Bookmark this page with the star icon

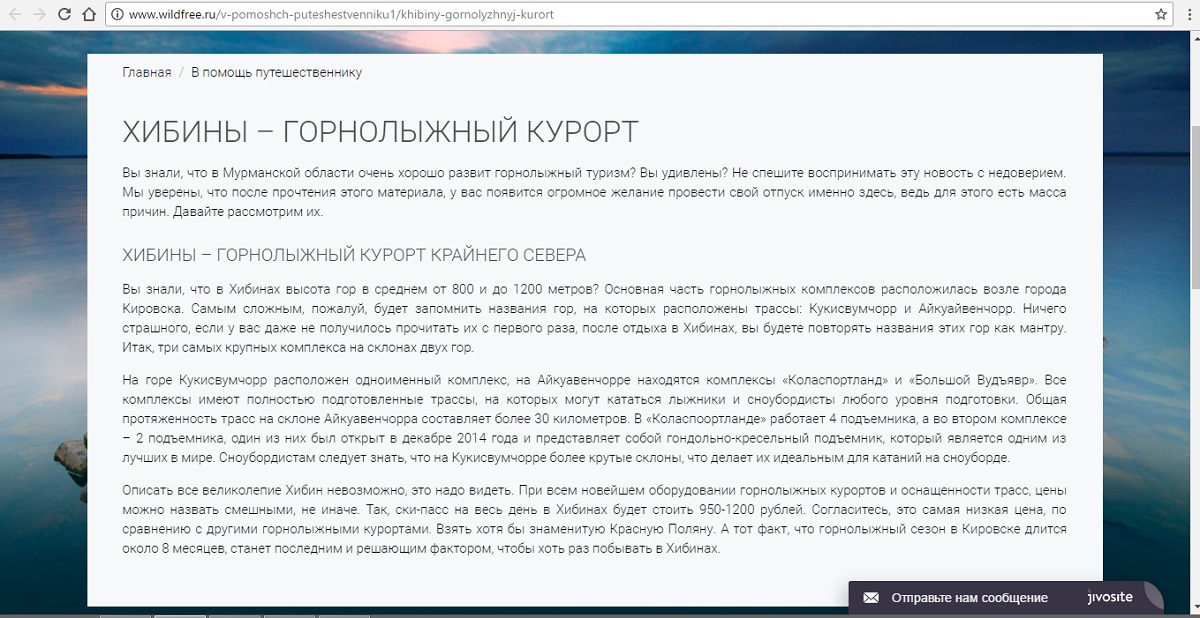click(x=1161, y=15)
